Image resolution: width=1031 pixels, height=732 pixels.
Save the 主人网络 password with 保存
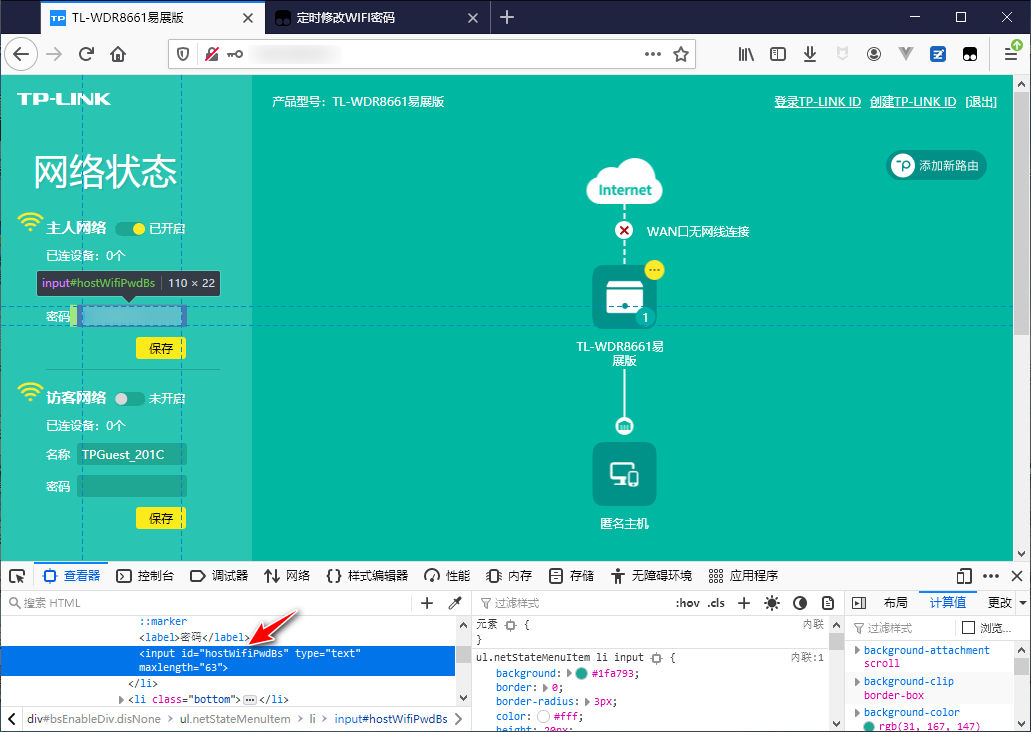[x=161, y=348]
